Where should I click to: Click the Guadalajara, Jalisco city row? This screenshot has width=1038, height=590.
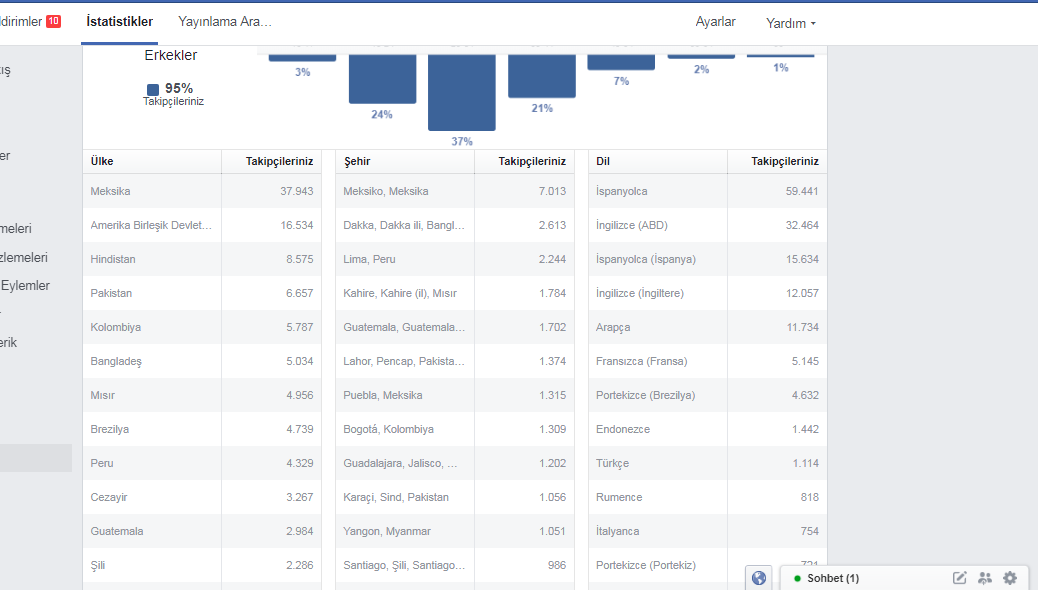pyautogui.click(x=455, y=463)
